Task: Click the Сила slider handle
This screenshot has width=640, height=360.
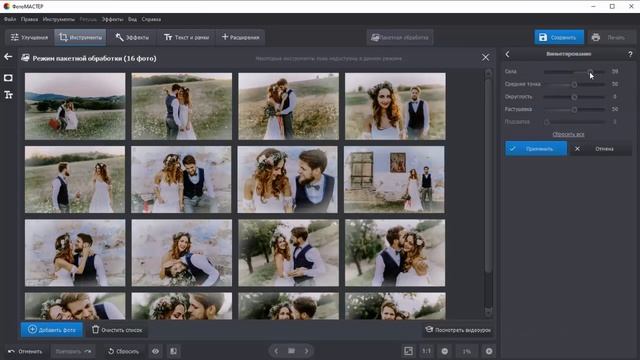Action: pyautogui.click(x=590, y=72)
